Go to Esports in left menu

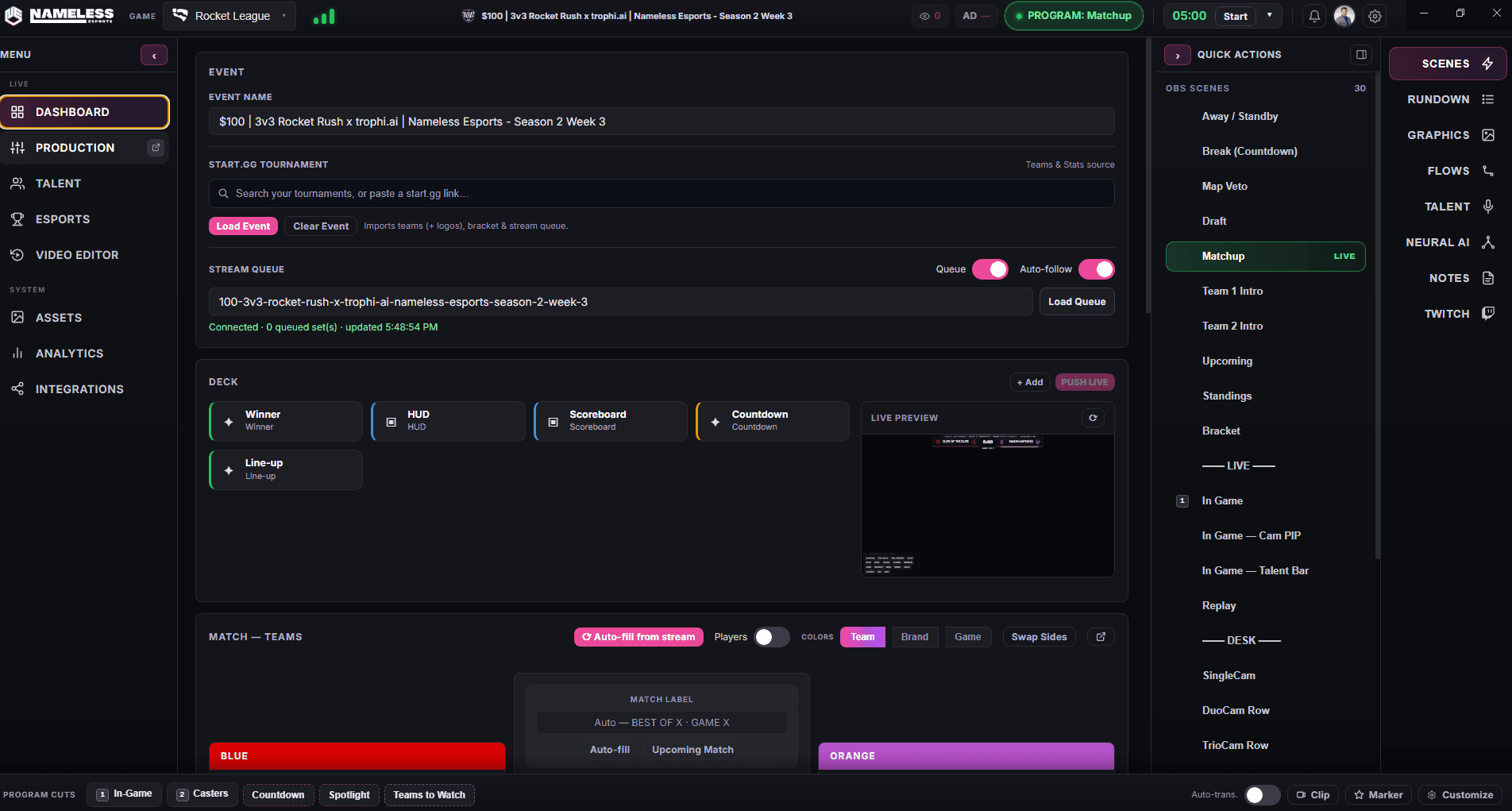click(x=85, y=219)
